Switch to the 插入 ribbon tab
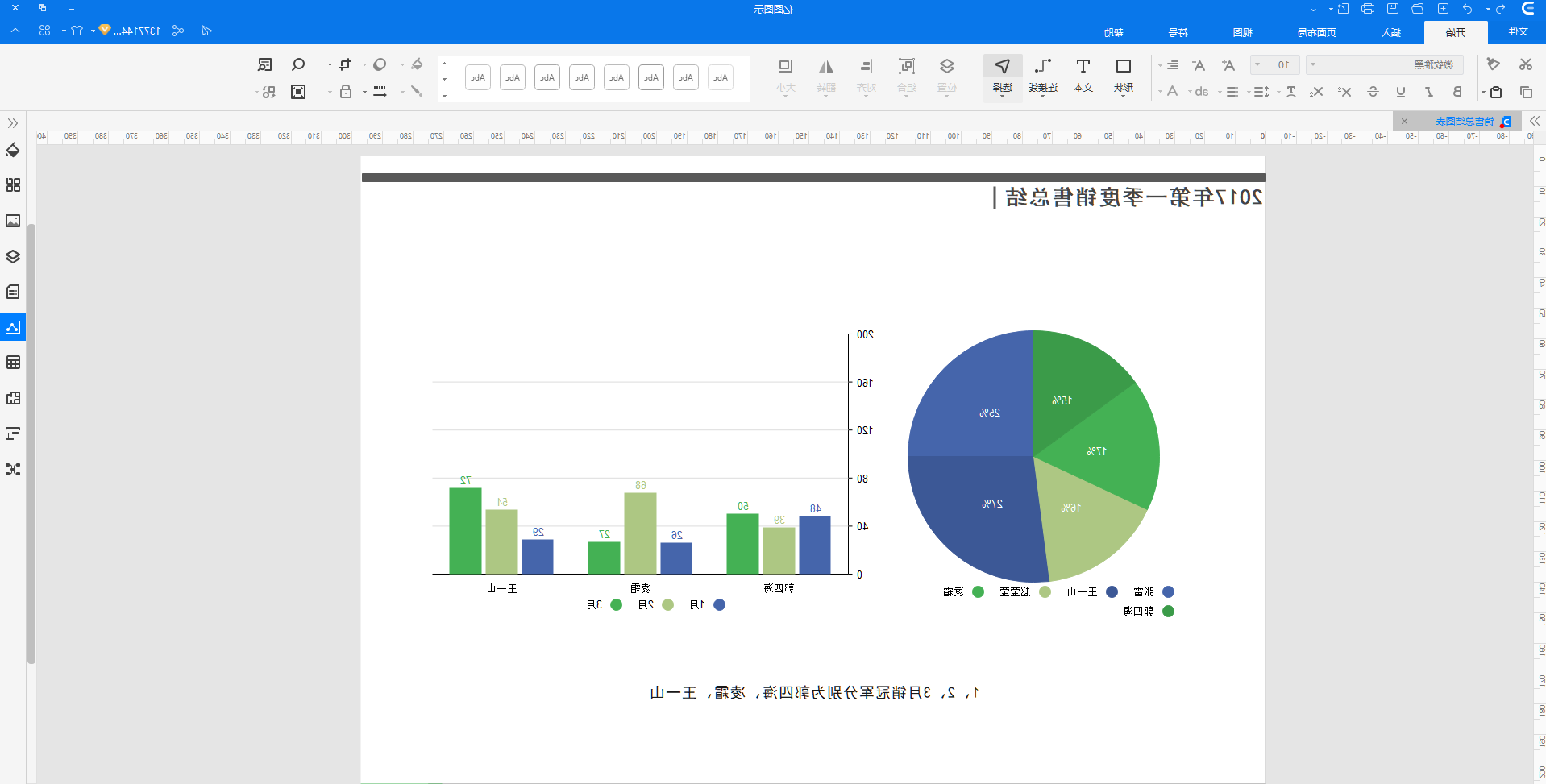This screenshot has width=1546, height=784. pyautogui.click(x=1391, y=32)
